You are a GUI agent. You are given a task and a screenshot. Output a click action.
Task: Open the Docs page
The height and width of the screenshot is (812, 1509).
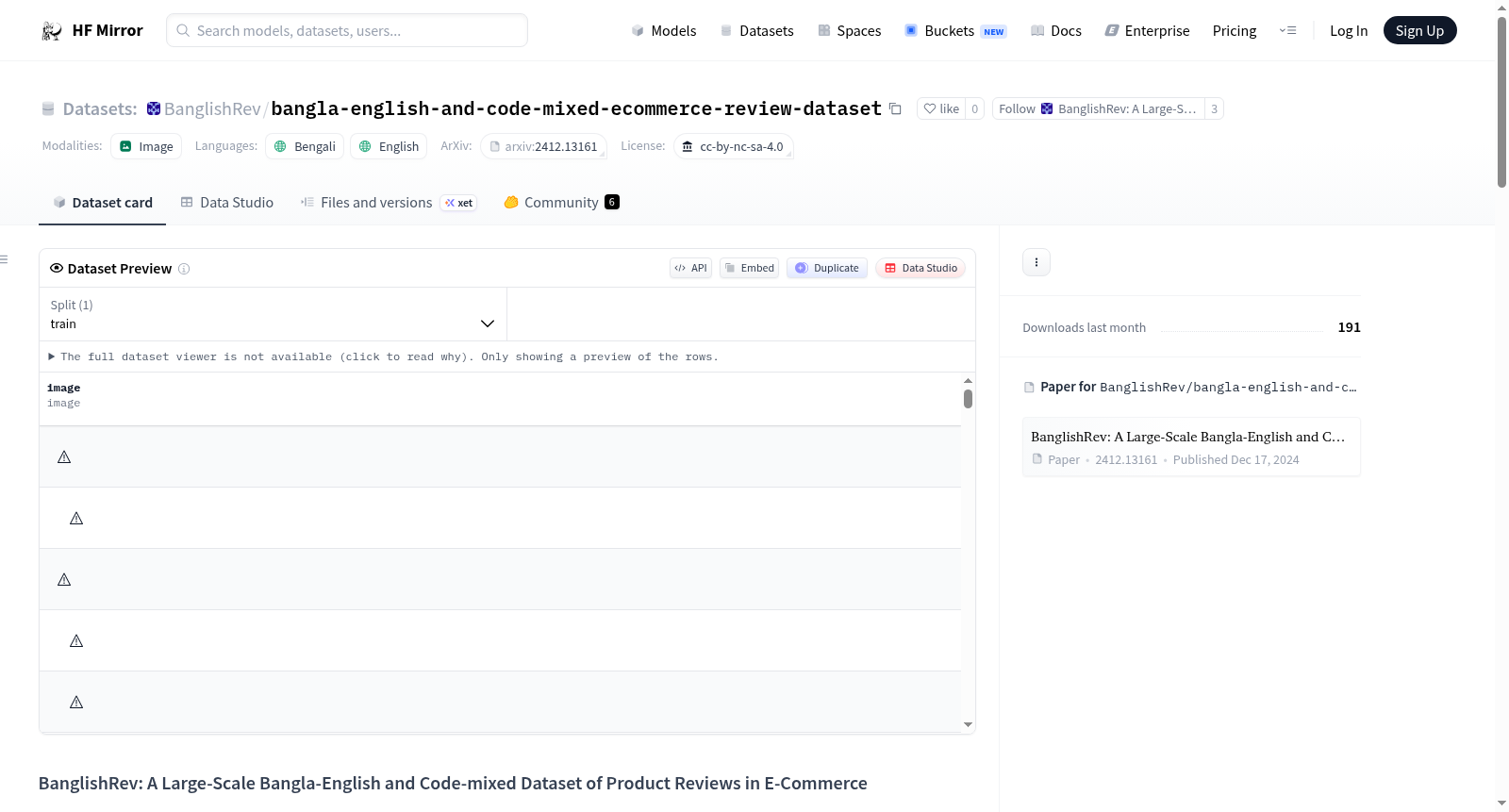(1056, 31)
